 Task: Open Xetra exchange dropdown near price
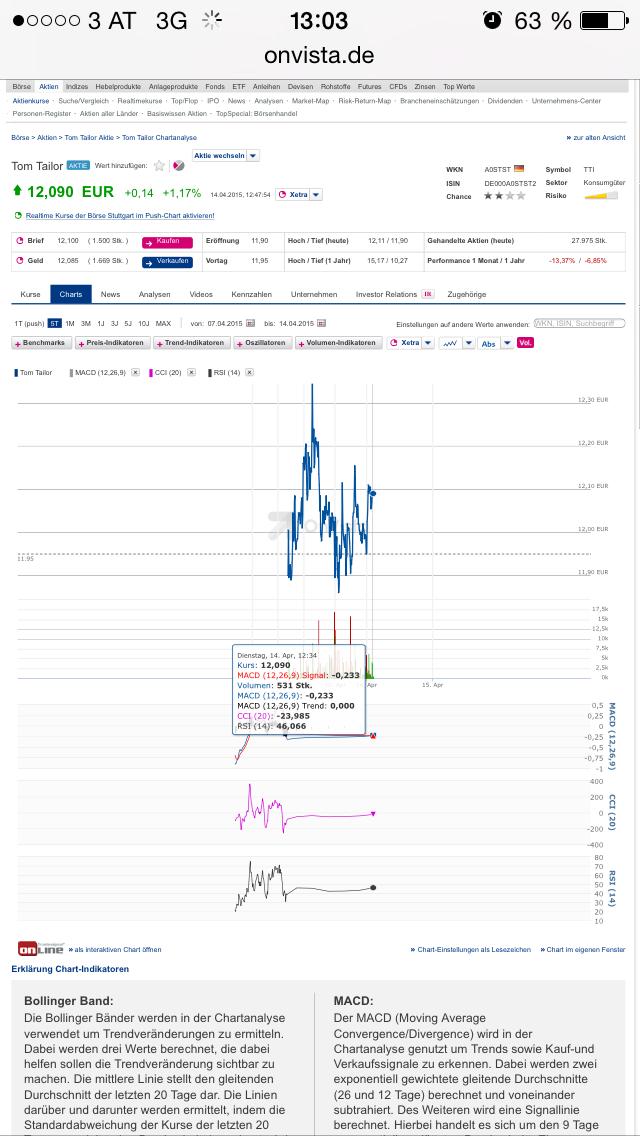(299, 194)
